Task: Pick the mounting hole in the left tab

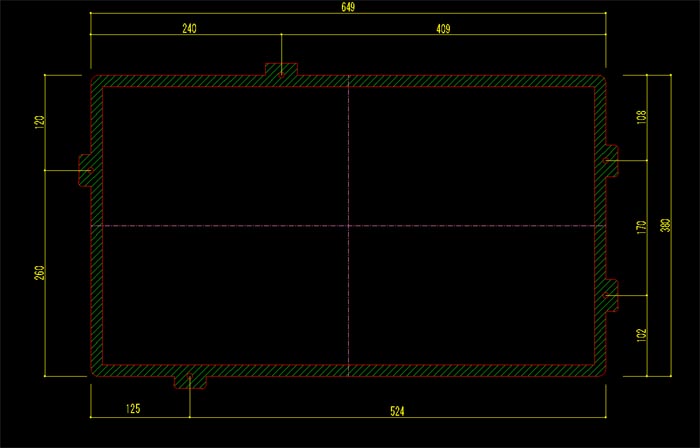Action: 91,170
